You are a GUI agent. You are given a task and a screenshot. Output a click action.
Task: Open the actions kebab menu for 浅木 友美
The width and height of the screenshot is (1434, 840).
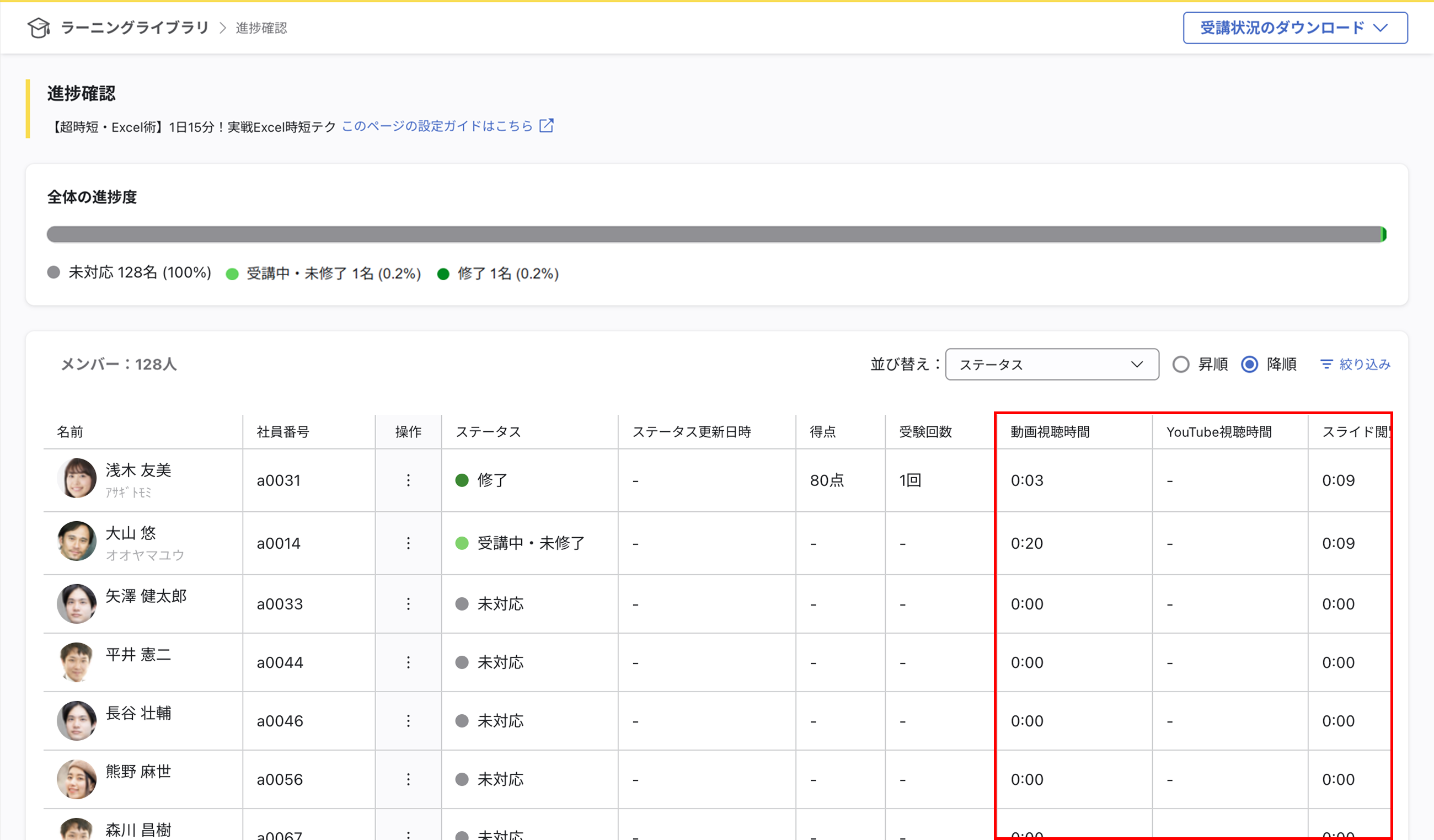tap(408, 480)
